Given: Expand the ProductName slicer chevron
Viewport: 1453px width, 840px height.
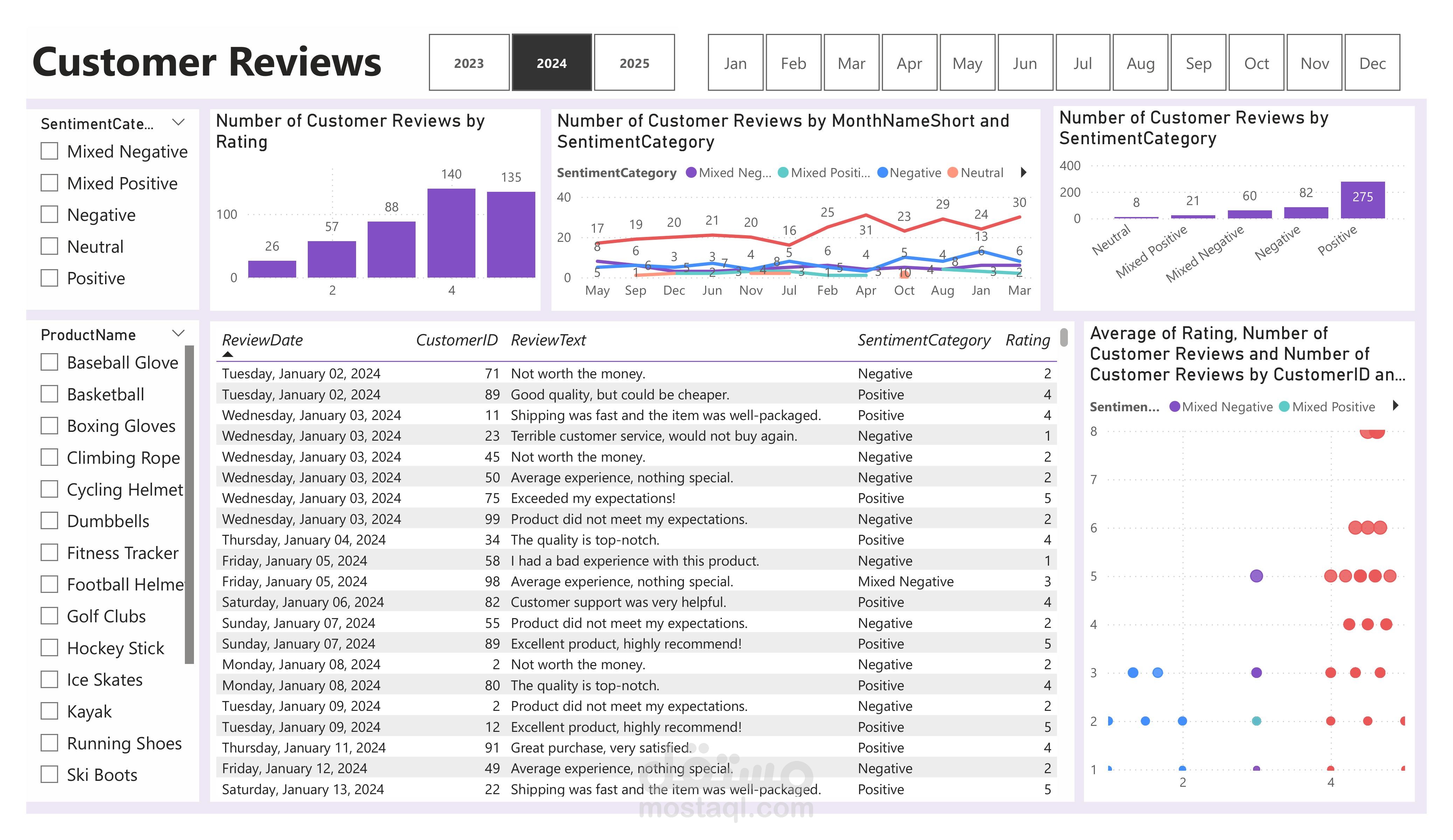Looking at the screenshot, I should coord(179,333).
